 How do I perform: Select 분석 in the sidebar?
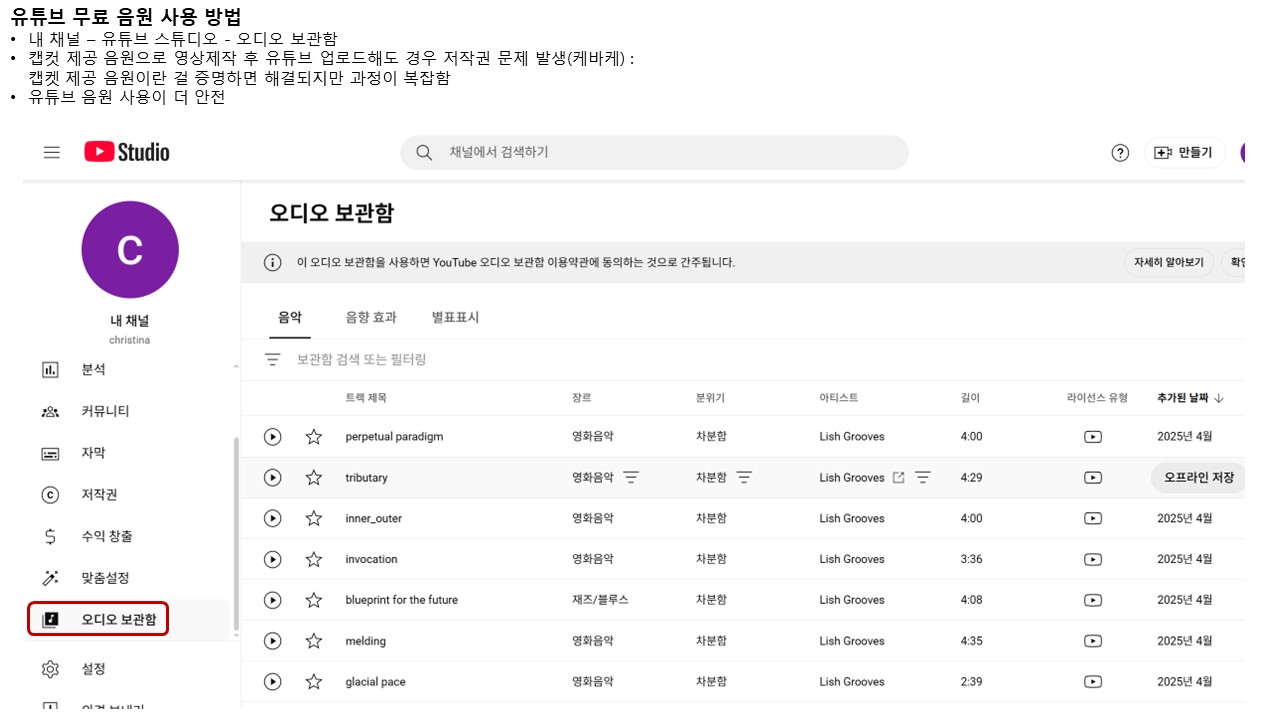tap(92, 369)
